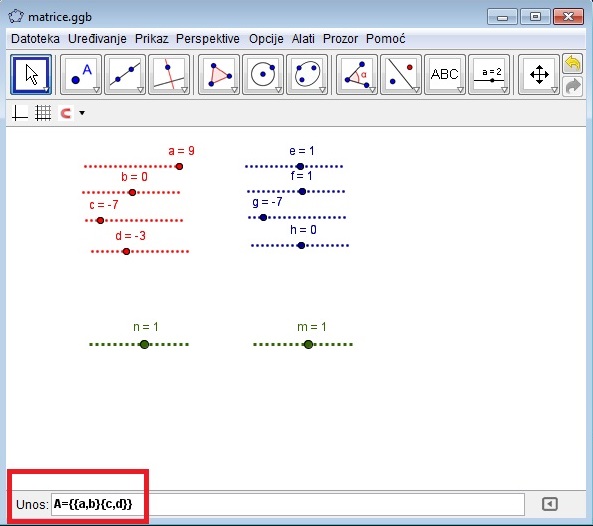Open the point capturing dropdown arrow
This screenshot has height=526, width=593.
[82, 113]
